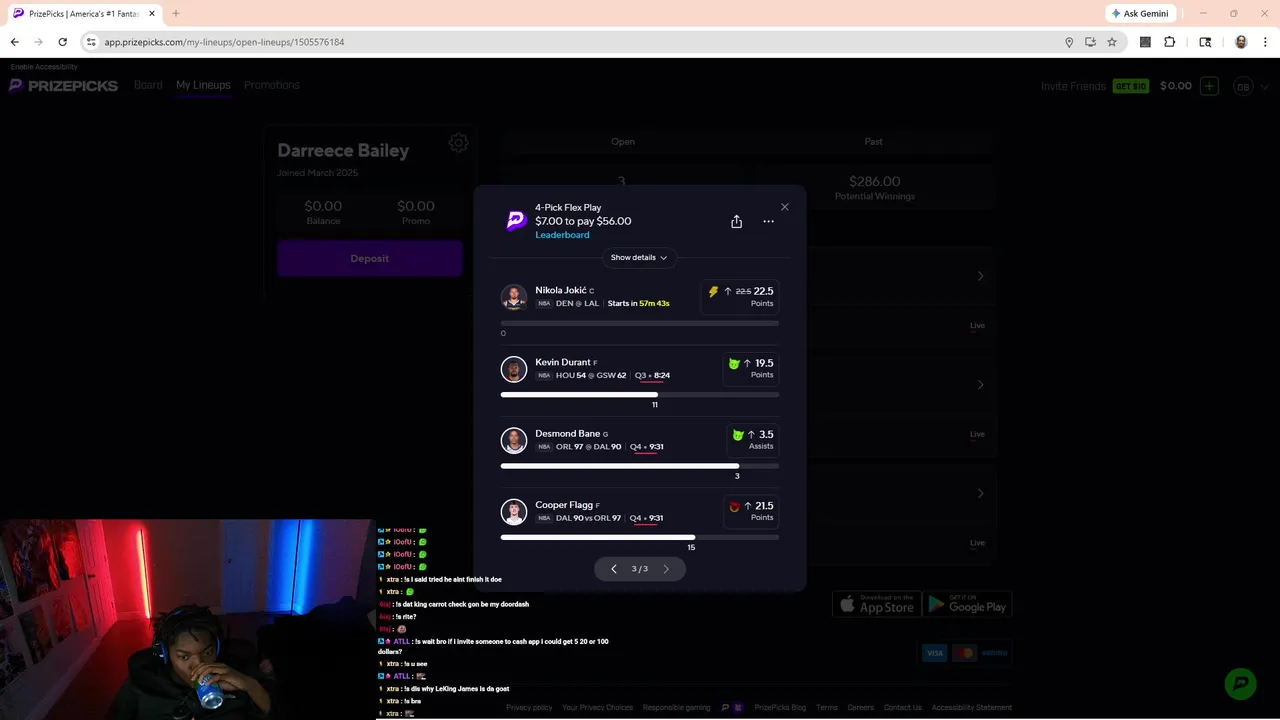Click tab search icon in toolbar
This screenshot has width=1280, height=720.
click(x=1205, y=42)
